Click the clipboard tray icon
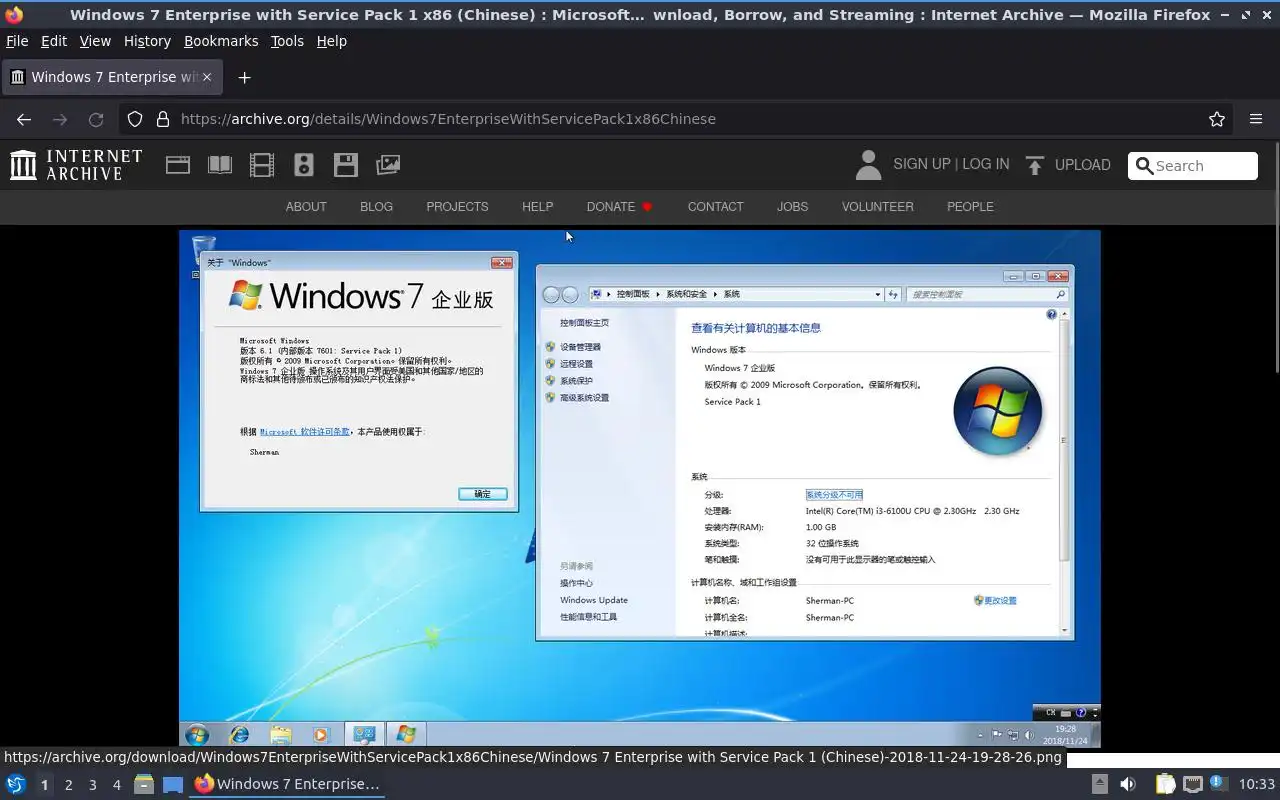1280x800 pixels. click(1165, 784)
